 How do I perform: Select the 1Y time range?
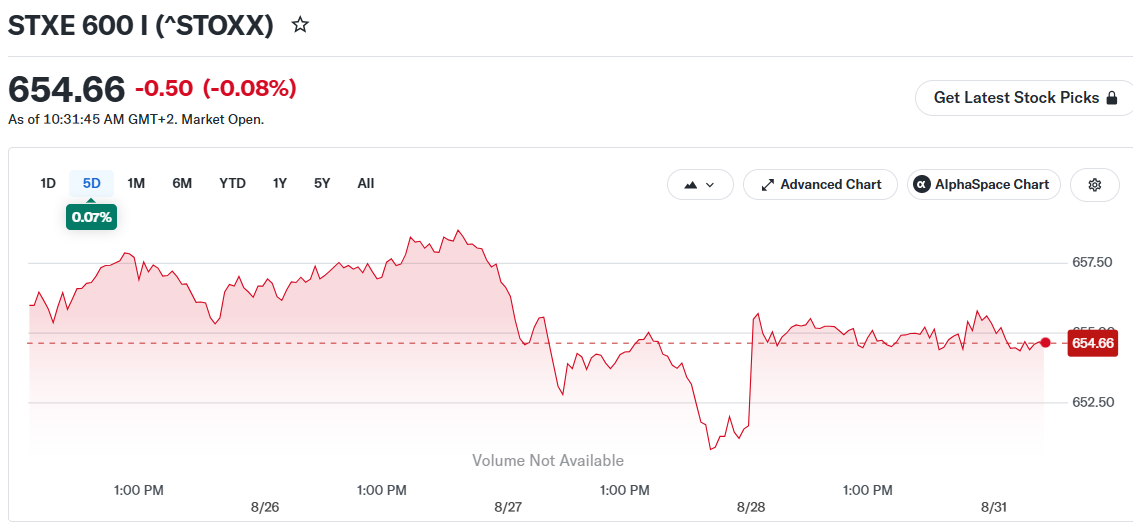(280, 184)
